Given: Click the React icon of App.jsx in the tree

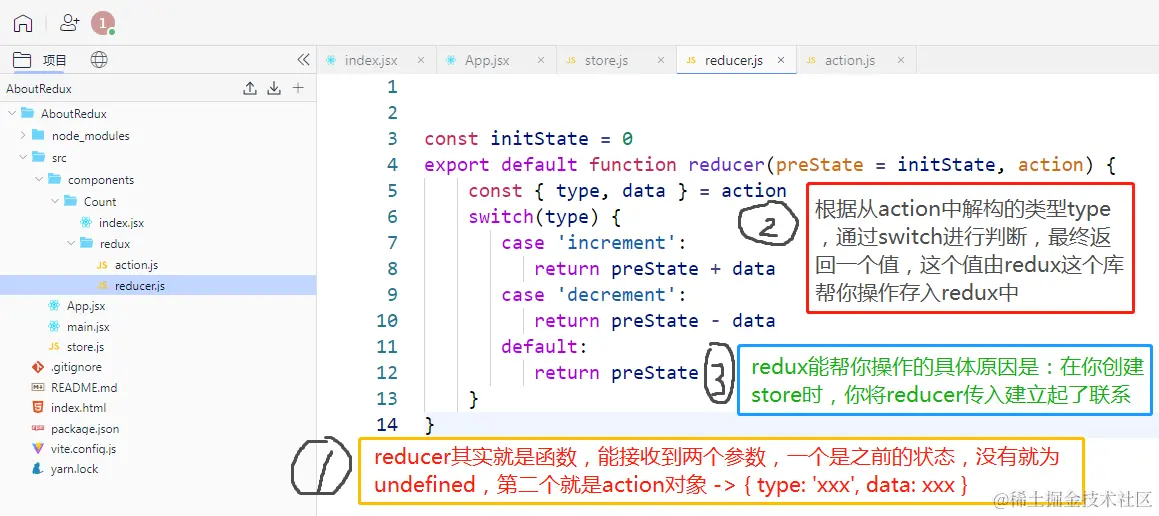Looking at the screenshot, I should click(54, 305).
